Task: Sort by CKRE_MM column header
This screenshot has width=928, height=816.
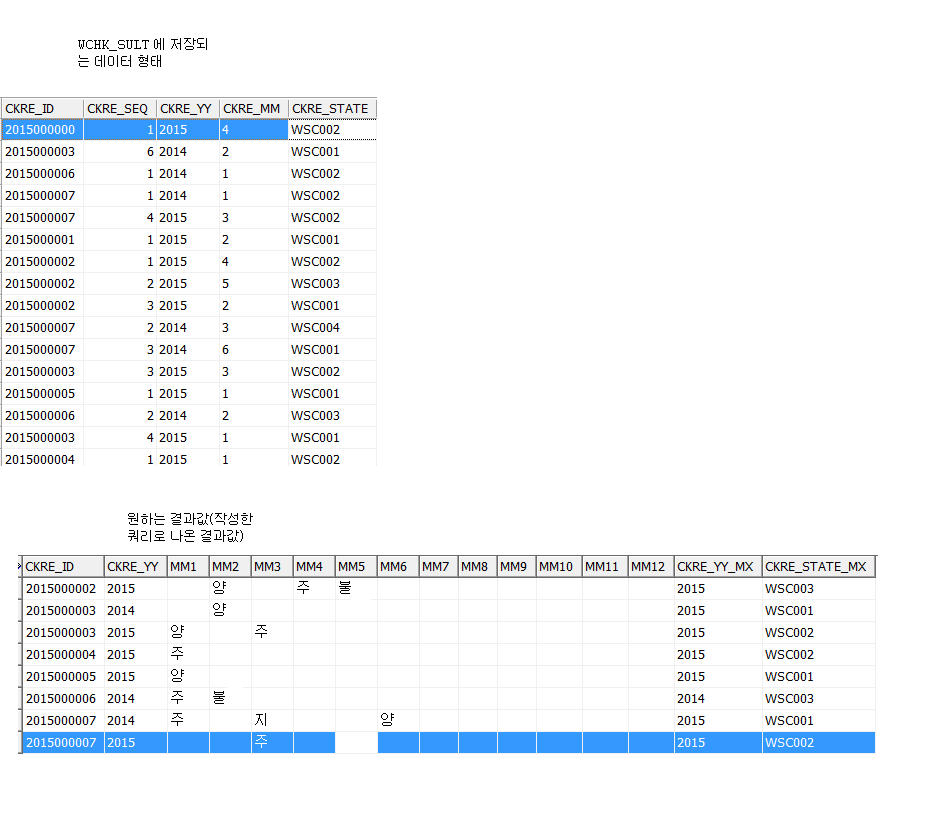Action: (x=253, y=108)
